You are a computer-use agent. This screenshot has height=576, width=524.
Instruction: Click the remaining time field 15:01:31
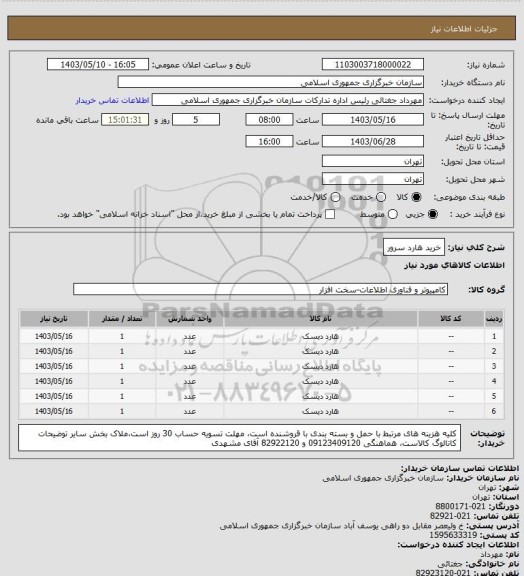coord(125,120)
